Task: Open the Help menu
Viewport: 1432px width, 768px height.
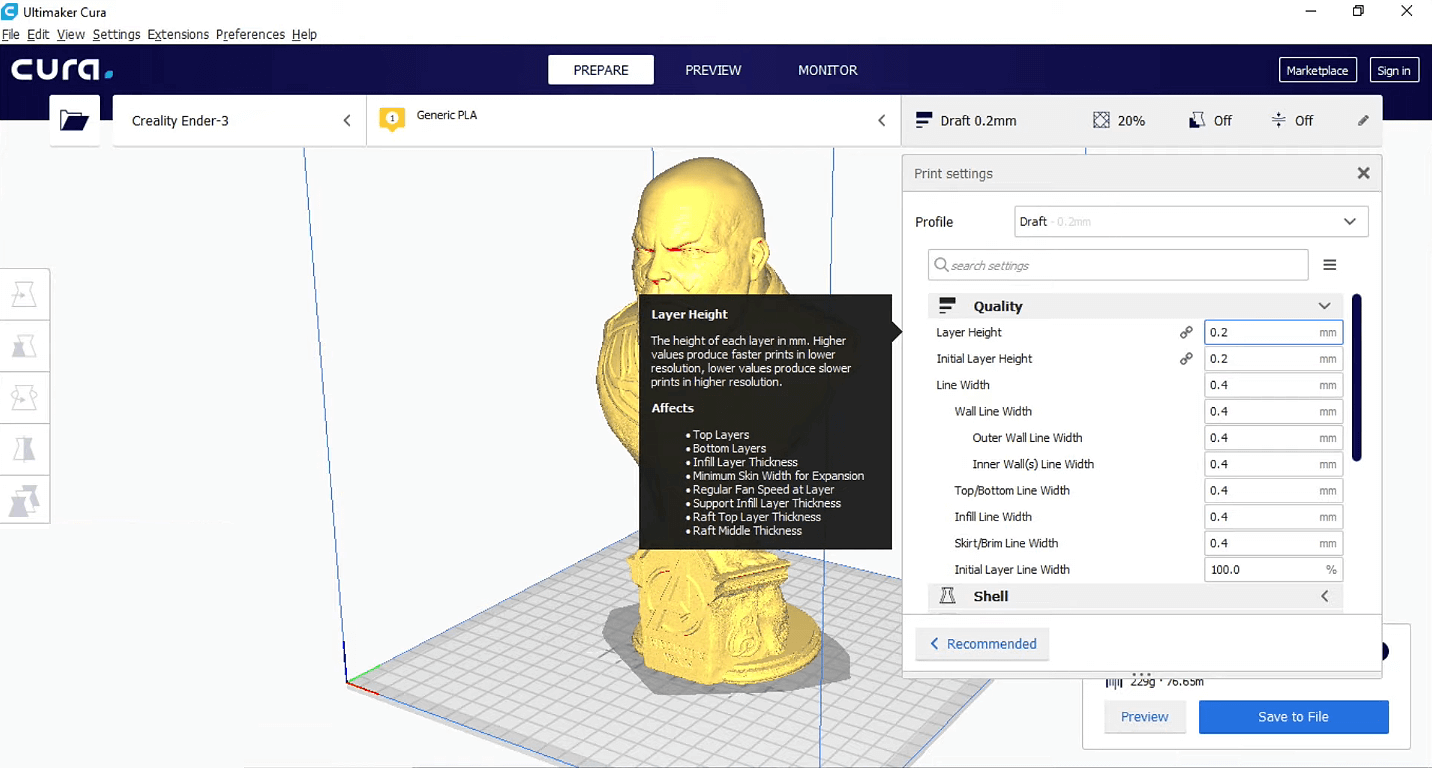Action: (x=304, y=34)
